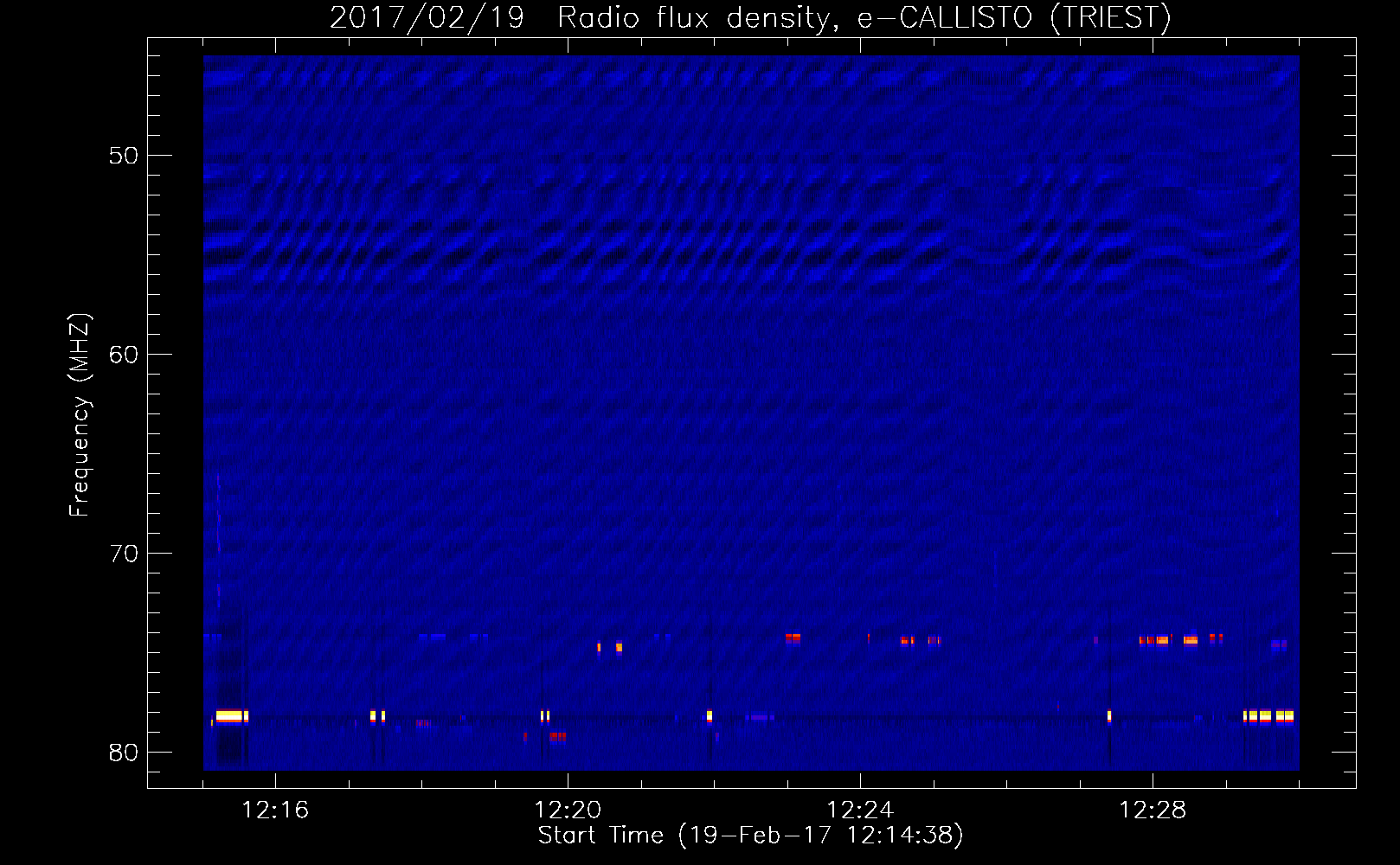Click the 12:20 time tick label
This screenshot has height=865, width=1400.
[568, 811]
